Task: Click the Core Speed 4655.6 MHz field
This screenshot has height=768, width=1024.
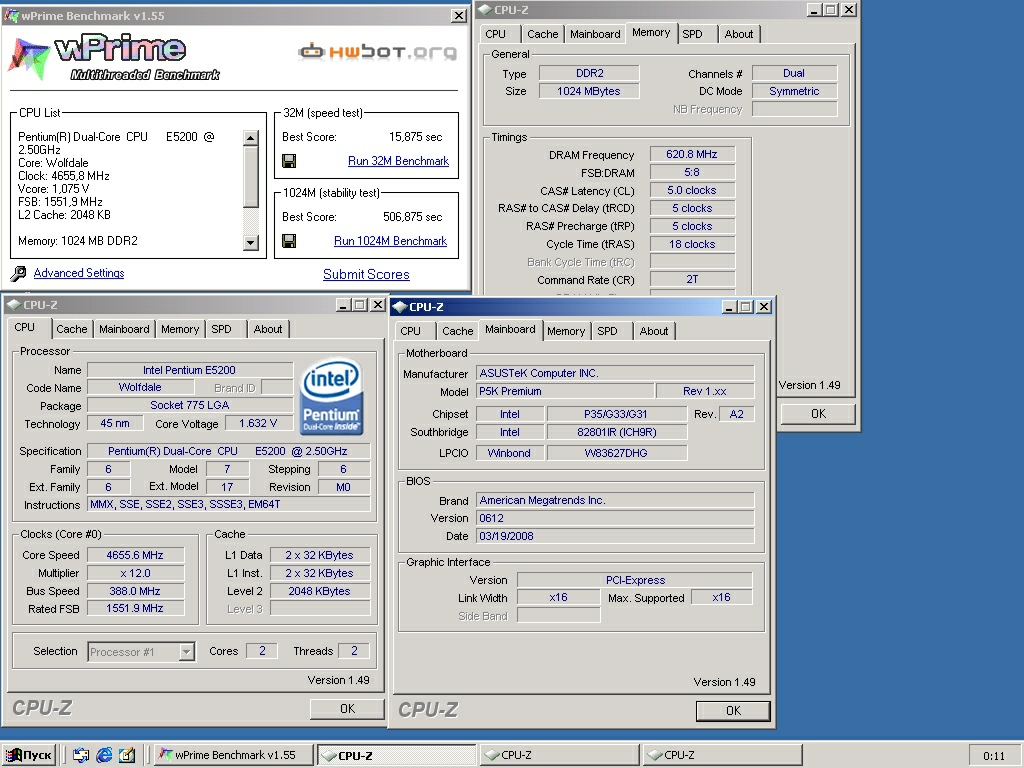Action: (135, 555)
